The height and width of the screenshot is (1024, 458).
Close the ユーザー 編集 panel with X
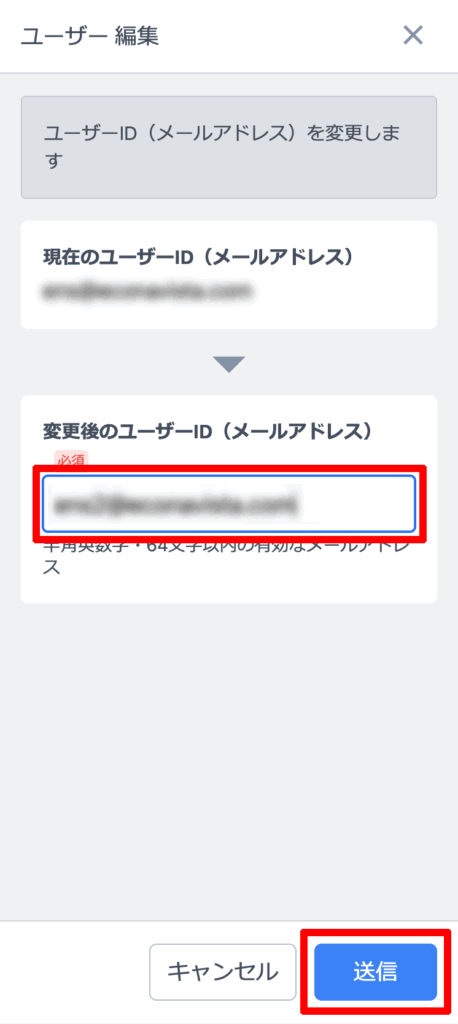coord(413,35)
